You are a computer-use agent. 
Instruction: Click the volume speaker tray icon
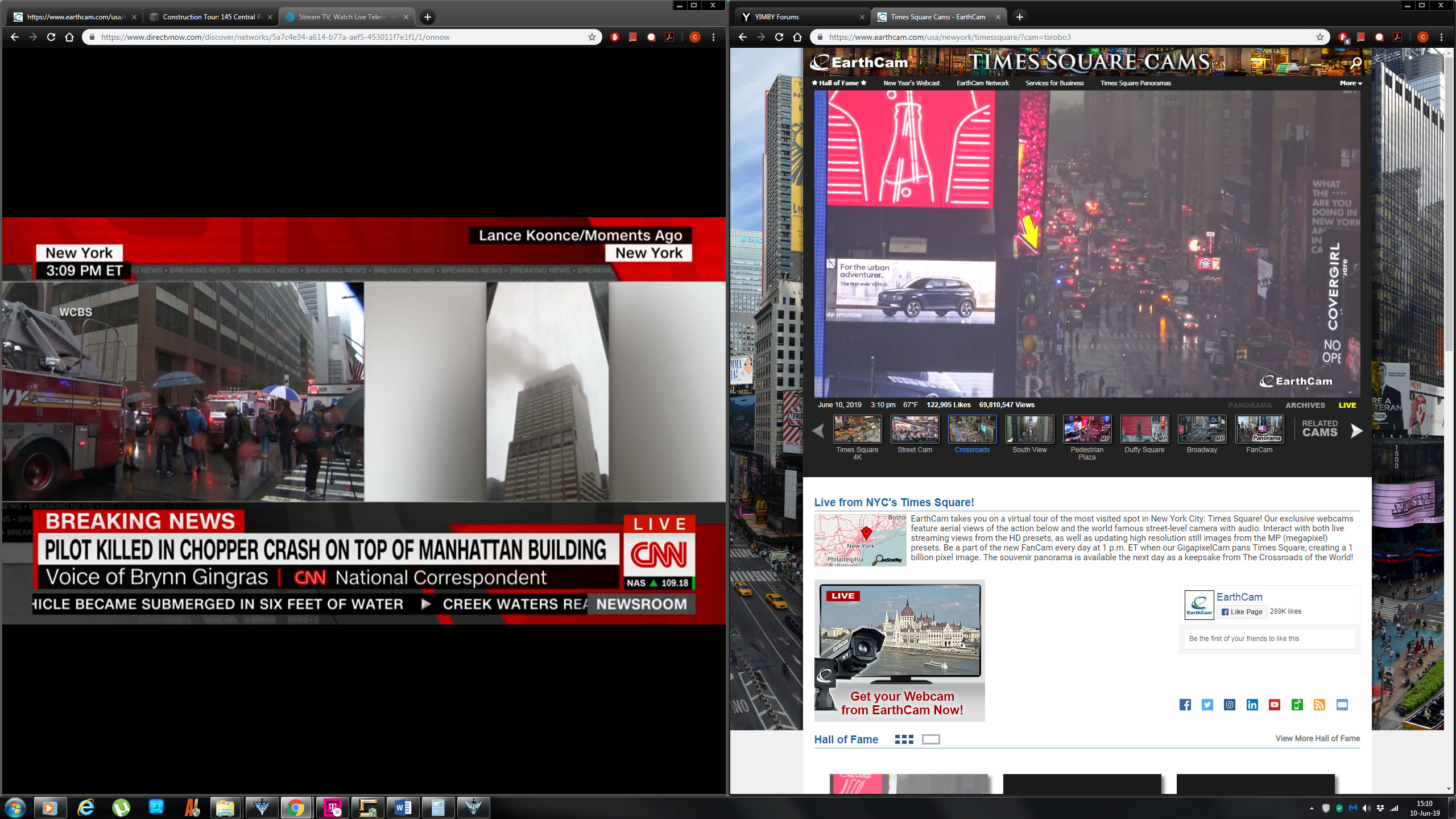pos(1366,808)
